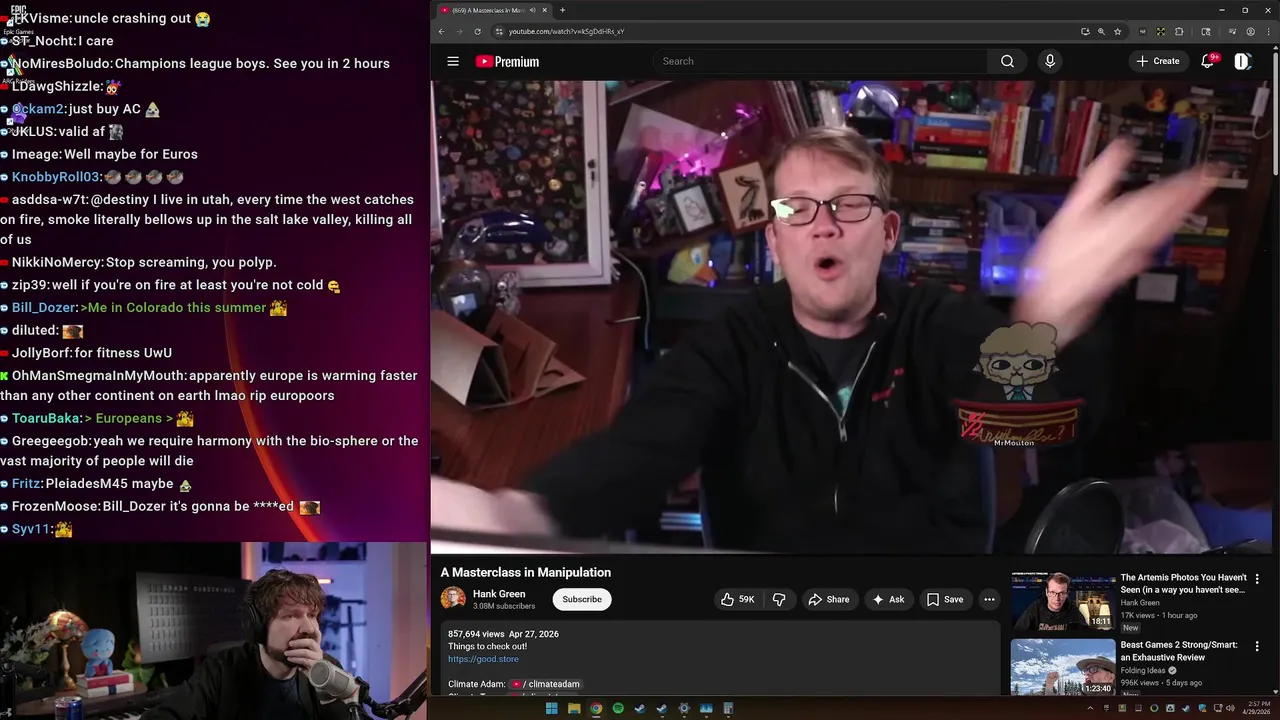
Task: Open the climateadam channel link
Action: pyautogui.click(x=546, y=684)
